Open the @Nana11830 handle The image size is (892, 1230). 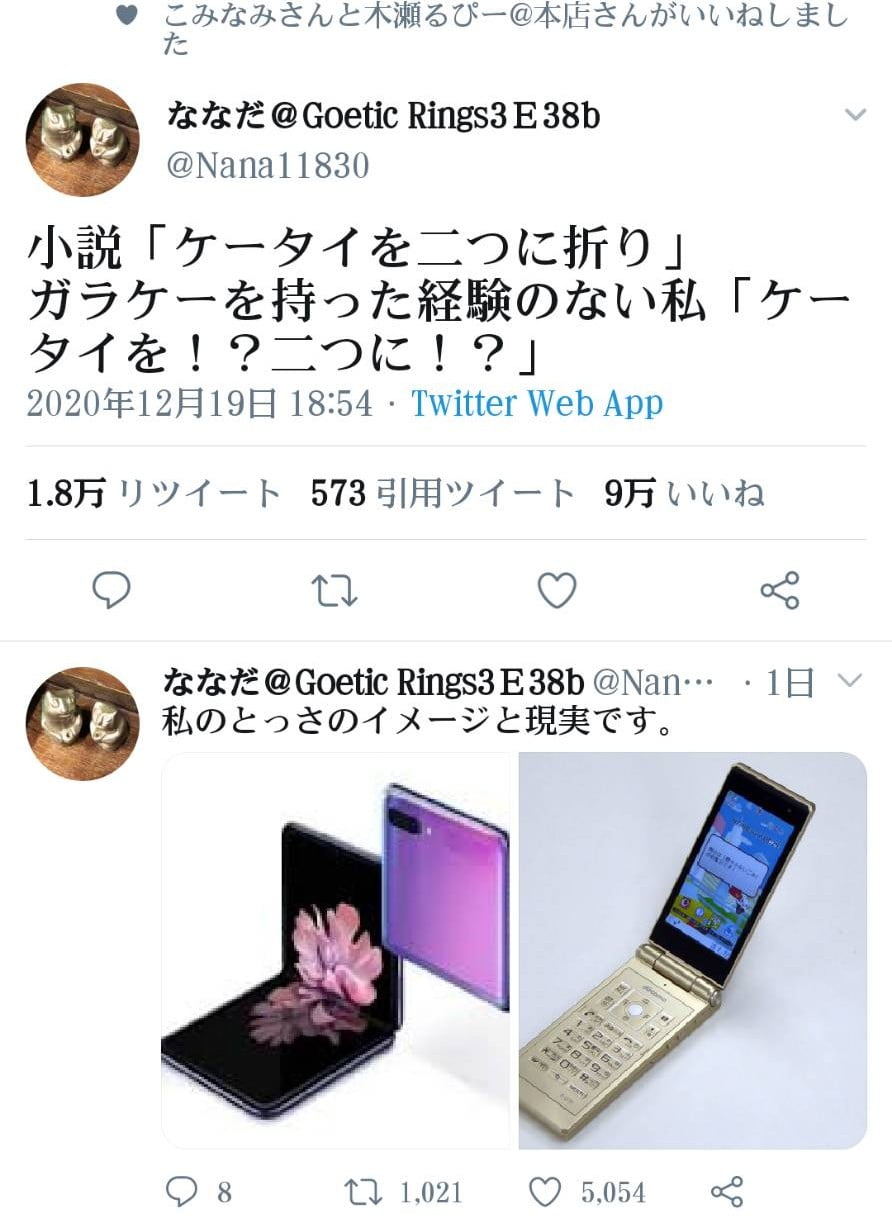tap(267, 165)
